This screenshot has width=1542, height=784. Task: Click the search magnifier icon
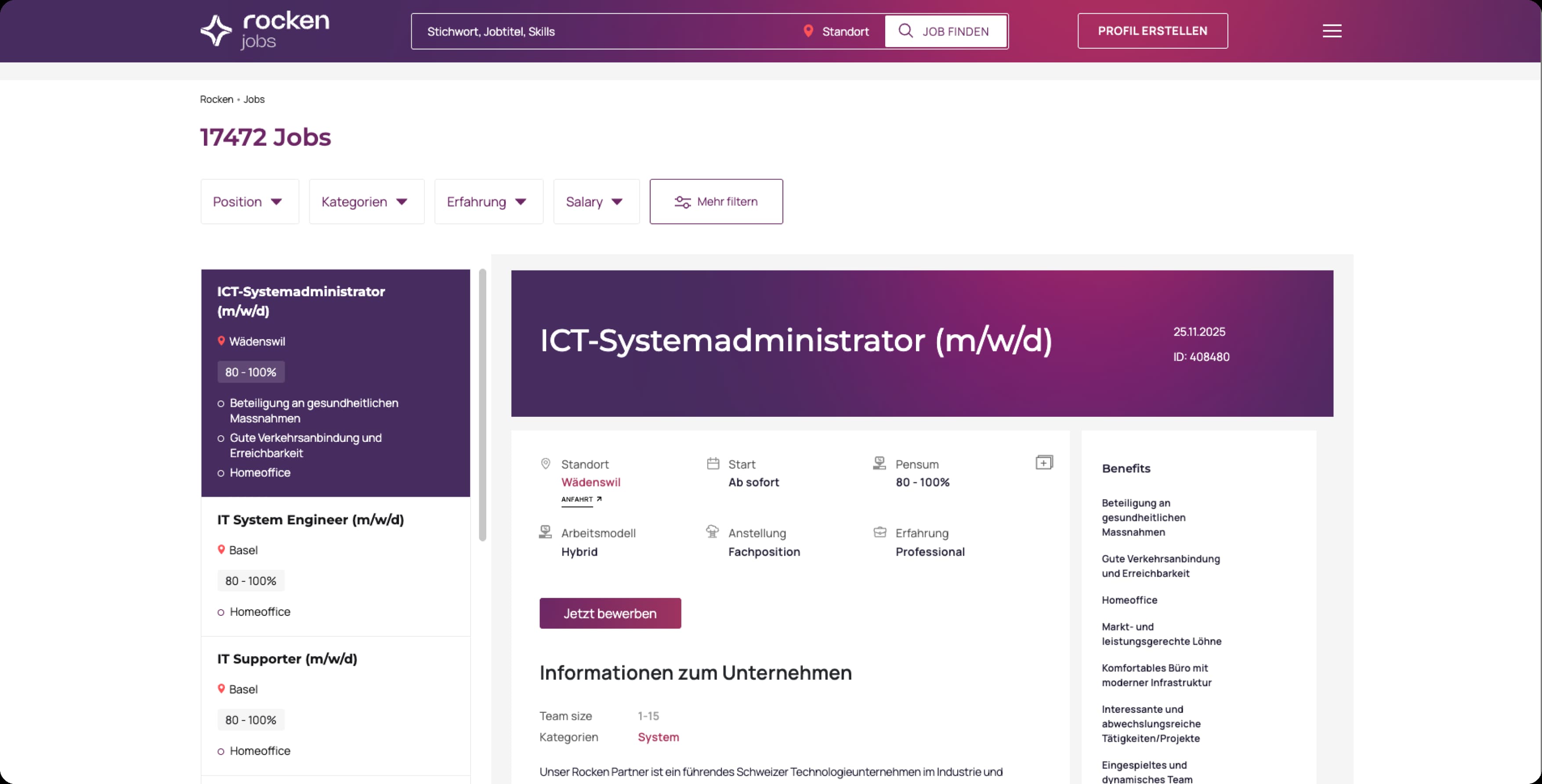click(x=905, y=31)
